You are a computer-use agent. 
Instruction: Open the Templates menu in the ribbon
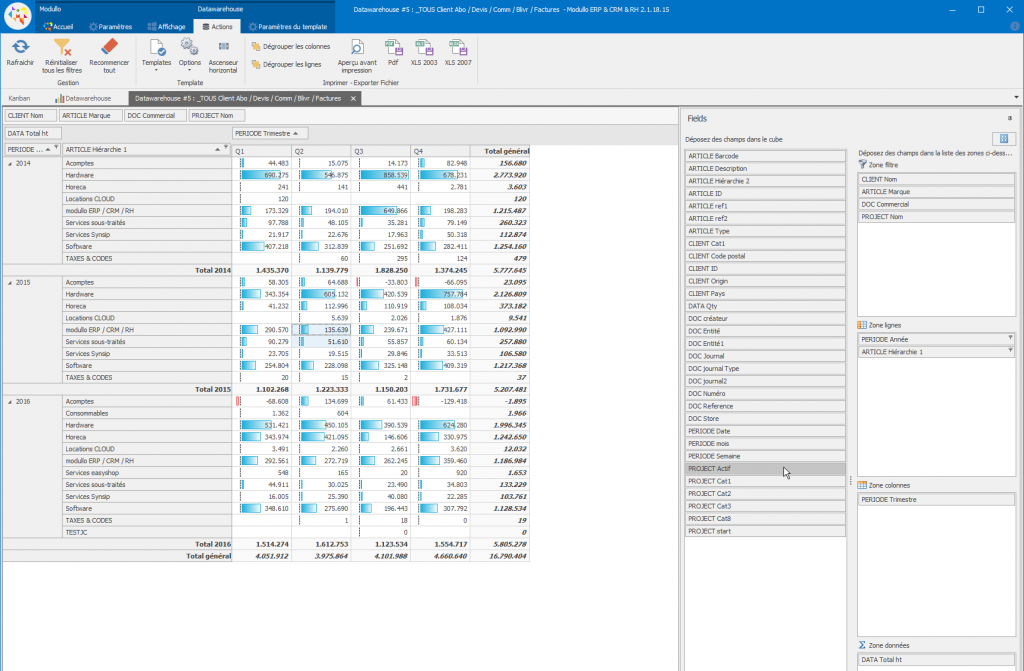pyautogui.click(x=157, y=55)
